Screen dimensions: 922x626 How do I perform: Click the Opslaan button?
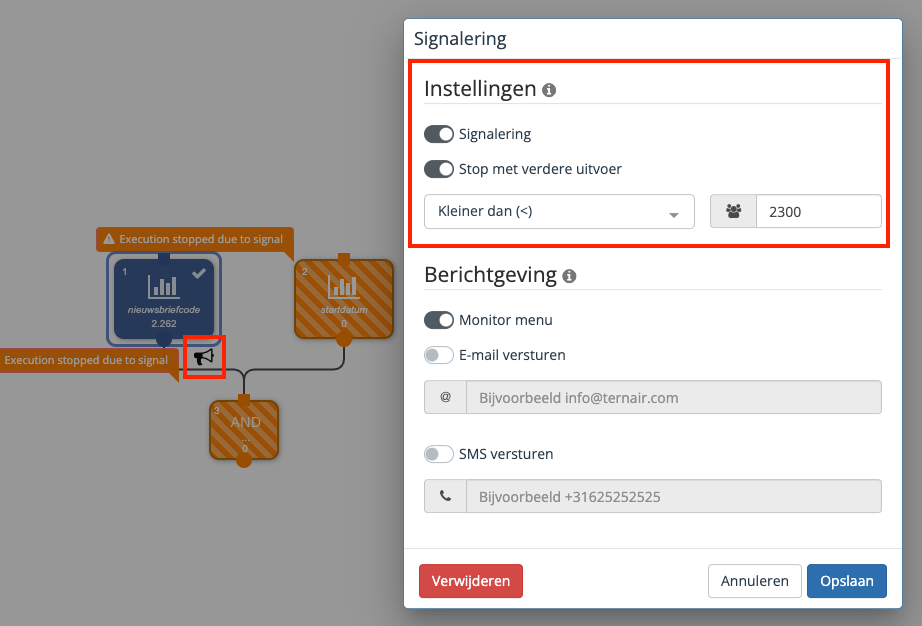[846, 581]
